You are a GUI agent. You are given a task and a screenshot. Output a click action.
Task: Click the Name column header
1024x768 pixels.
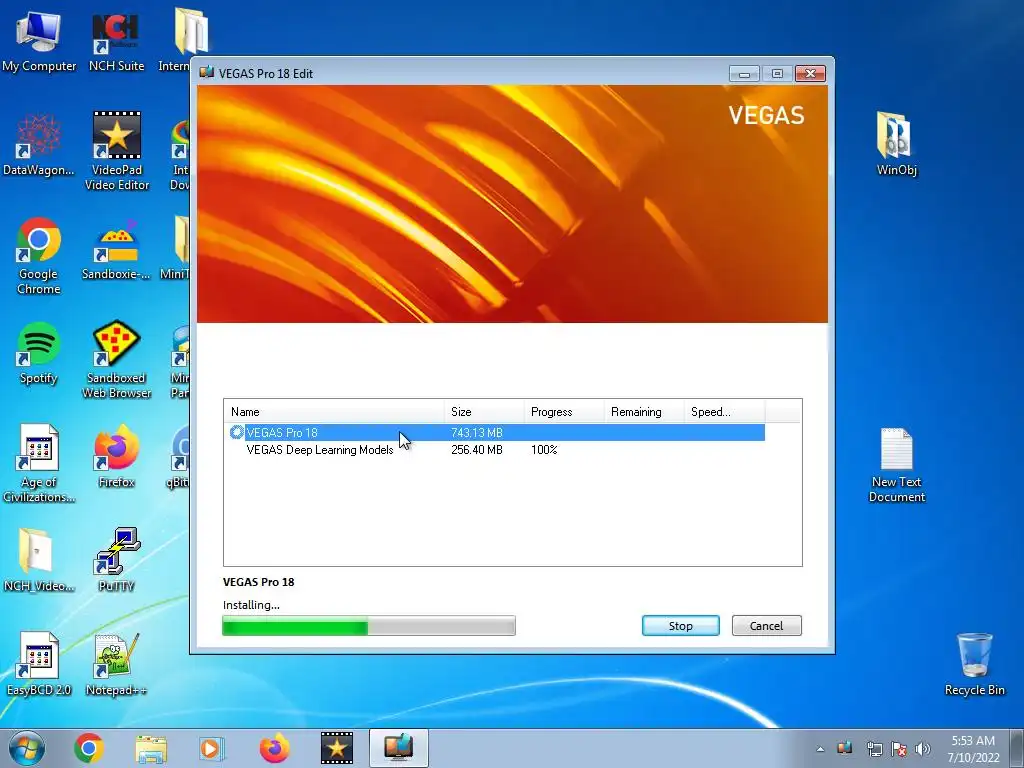tap(334, 412)
